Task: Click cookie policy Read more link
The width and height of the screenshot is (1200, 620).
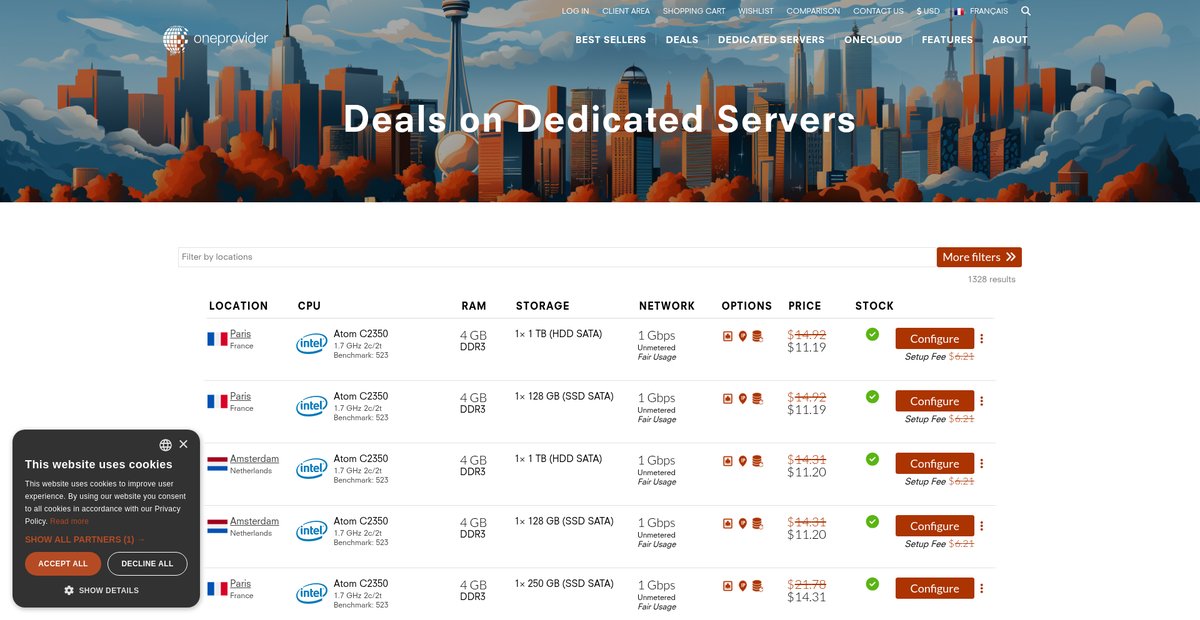Action: click(69, 521)
